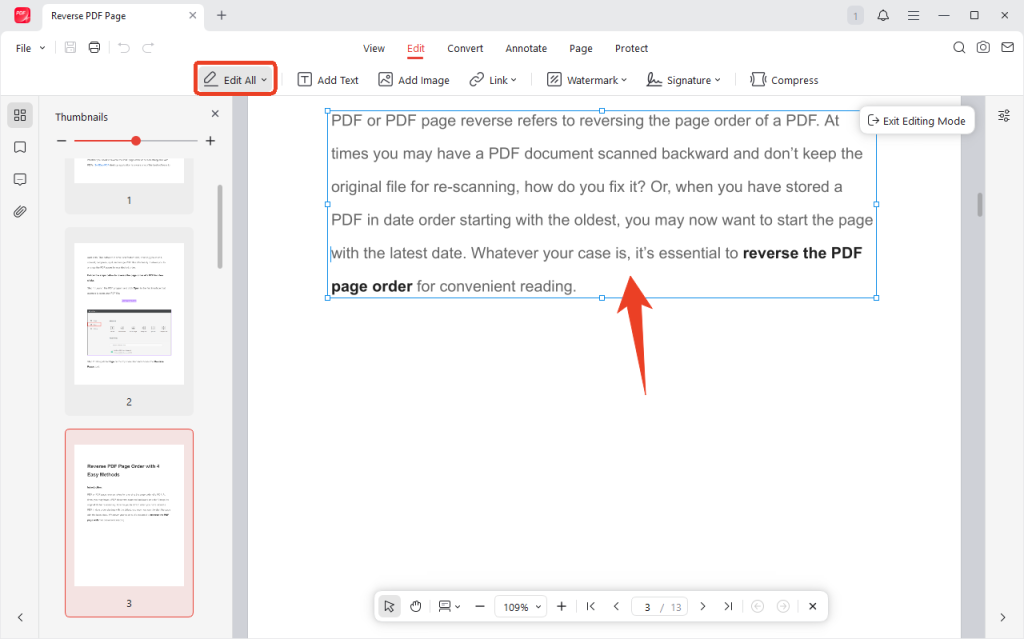Zoom in with plus in bottom bar
The width and height of the screenshot is (1024, 639).
561,606
